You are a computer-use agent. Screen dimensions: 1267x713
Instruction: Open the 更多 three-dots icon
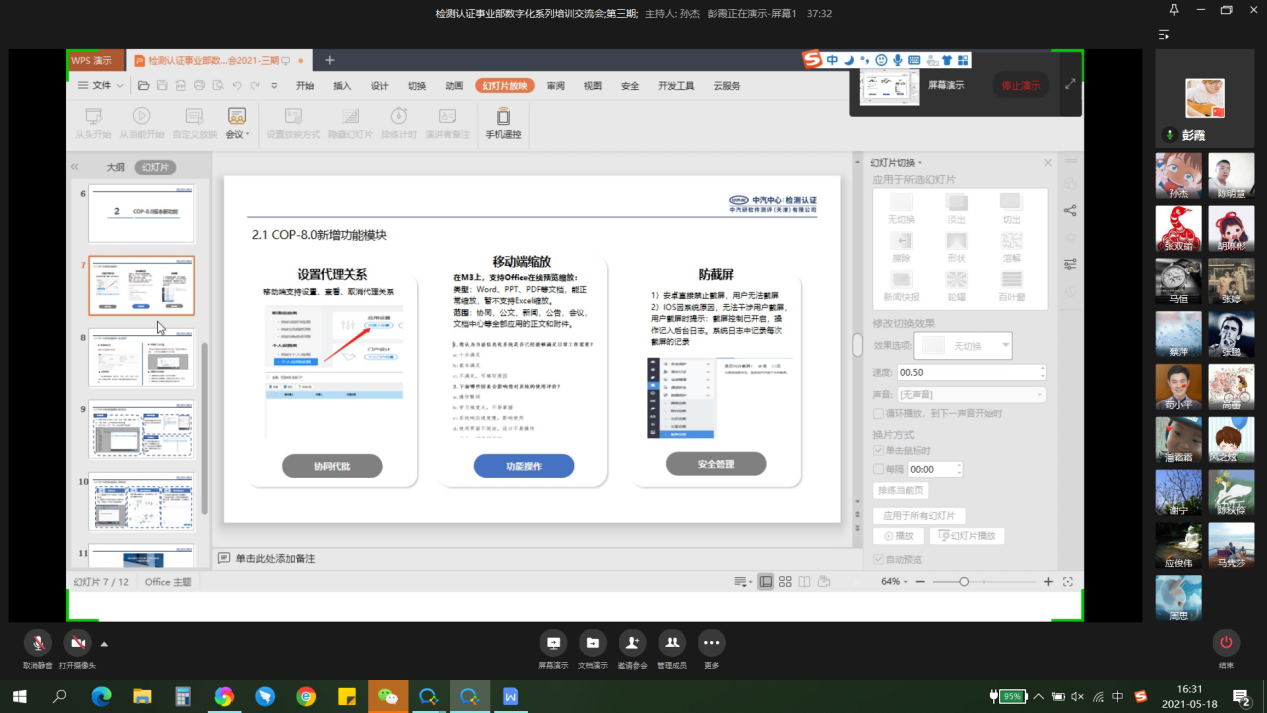pyautogui.click(x=711, y=643)
